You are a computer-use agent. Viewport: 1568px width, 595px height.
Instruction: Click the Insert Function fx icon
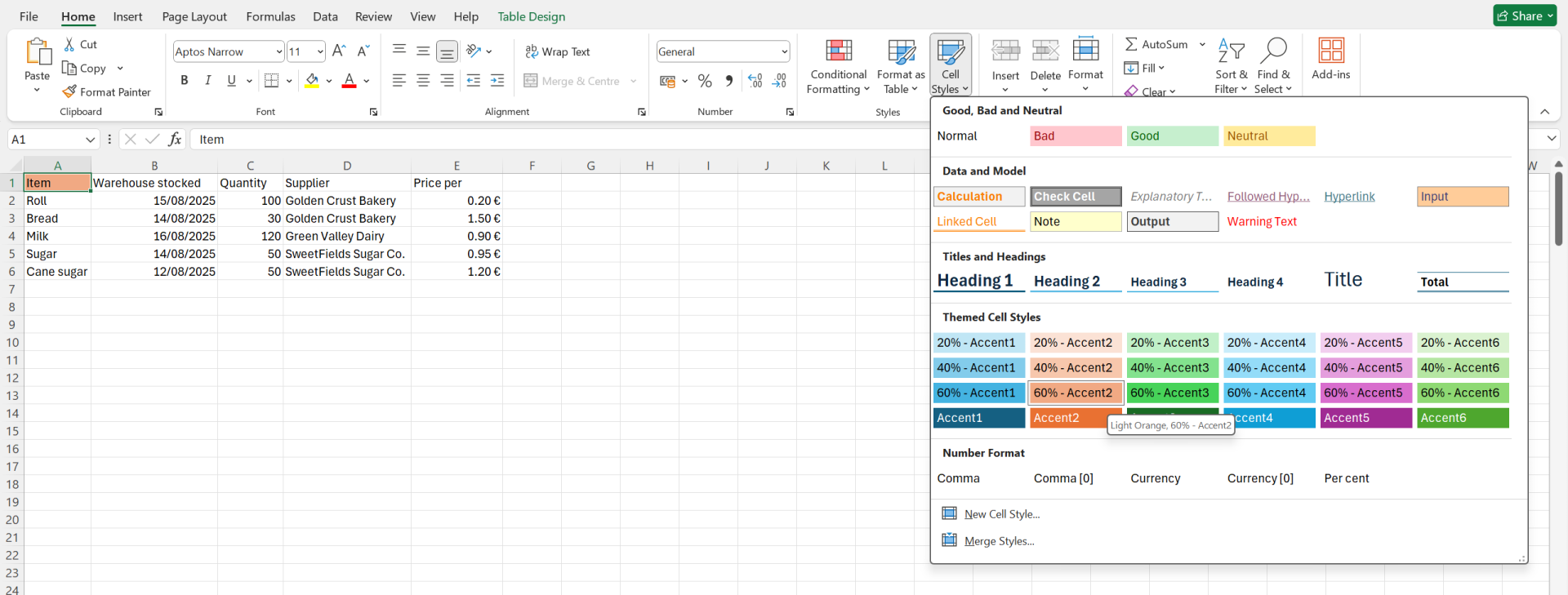[174, 140]
